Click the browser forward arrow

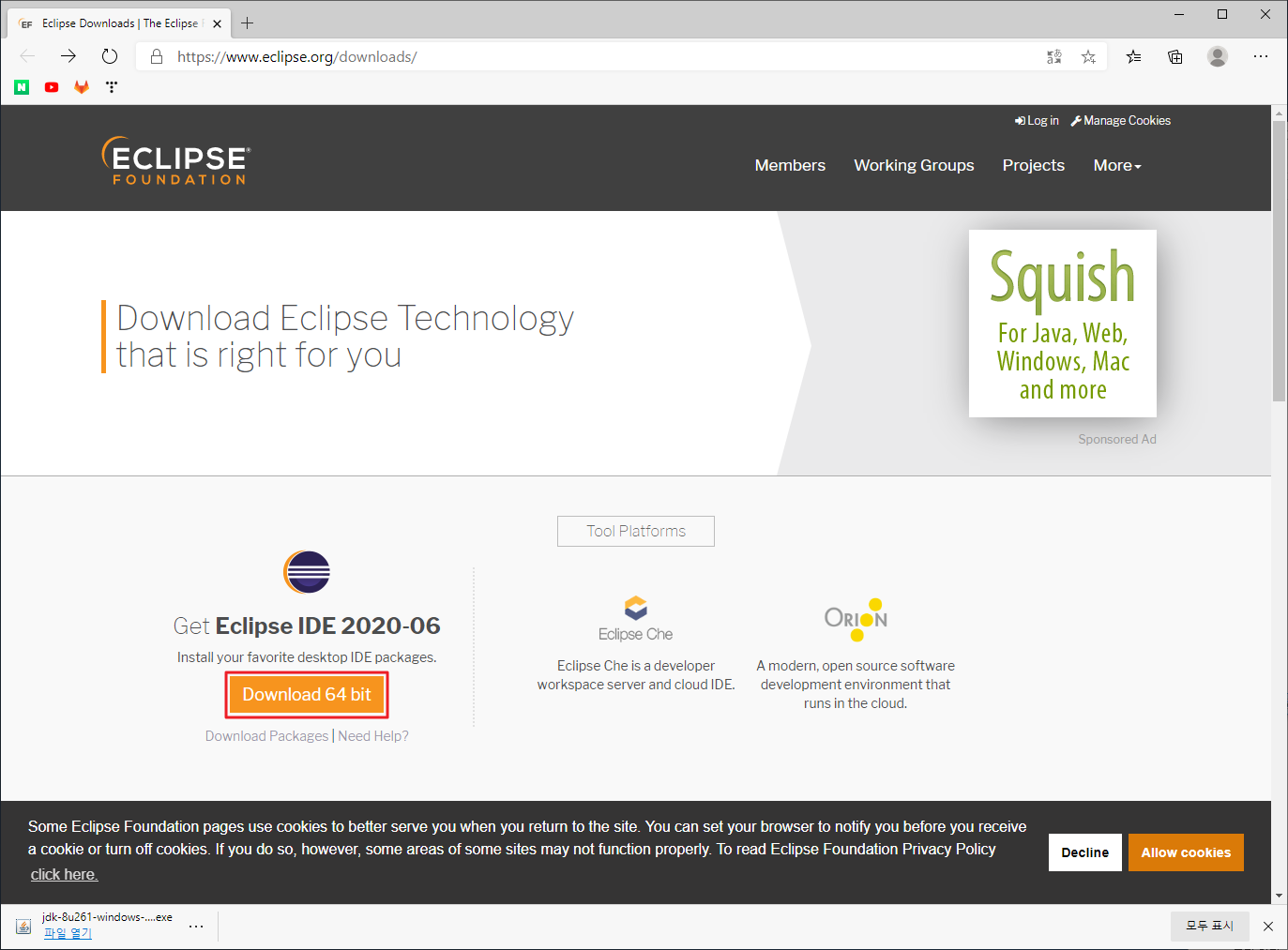point(68,56)
